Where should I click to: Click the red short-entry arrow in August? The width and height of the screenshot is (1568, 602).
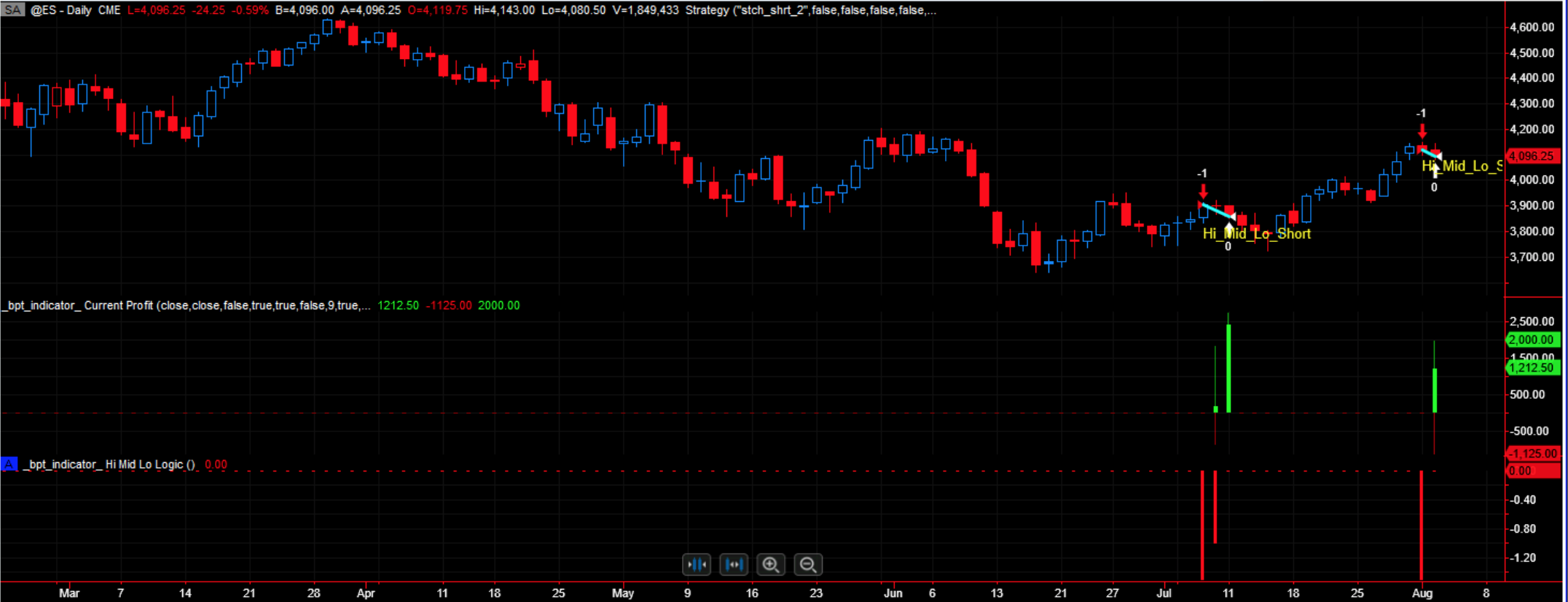[1422, 131]
